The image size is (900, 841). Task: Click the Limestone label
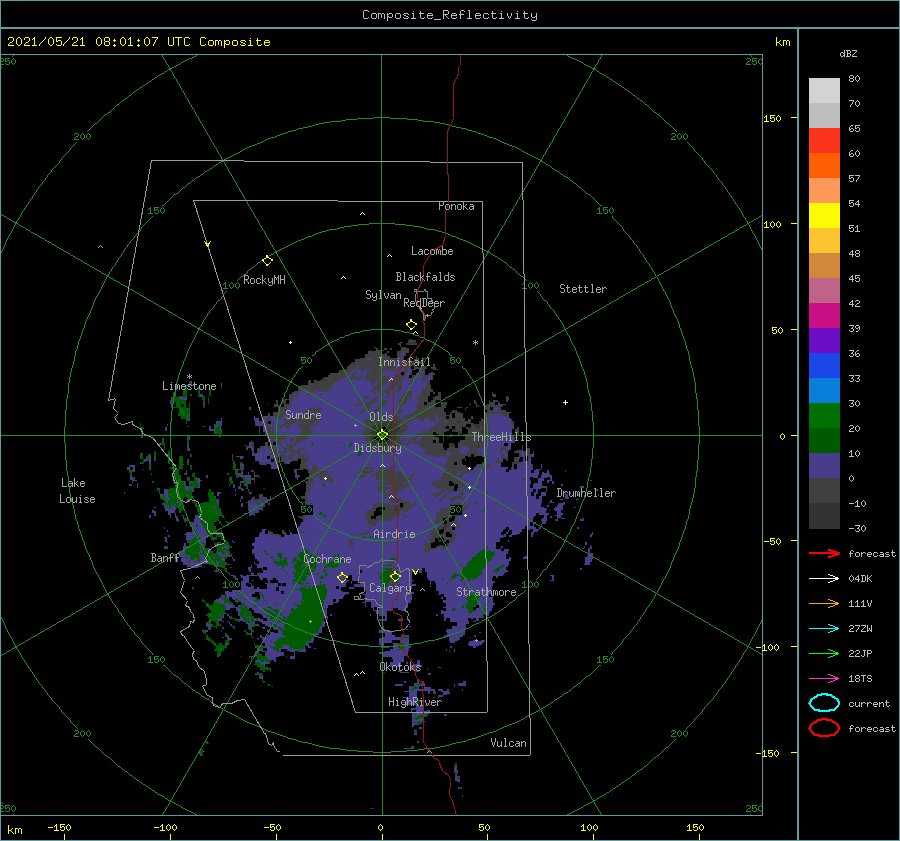tap(189, 386)
